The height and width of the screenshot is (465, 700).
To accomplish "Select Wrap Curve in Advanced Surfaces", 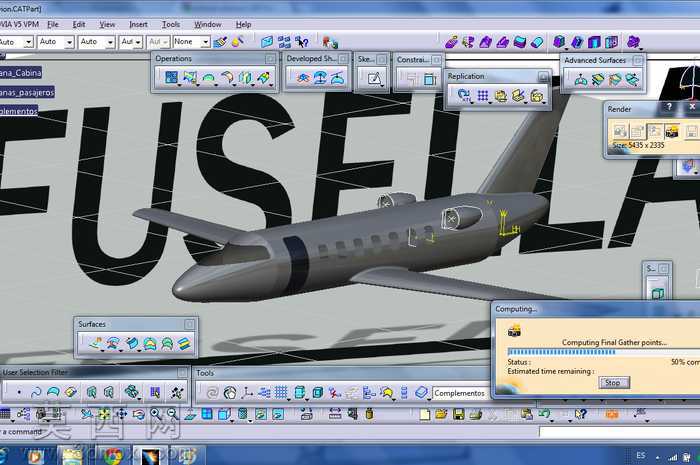I will click(598, 79).
